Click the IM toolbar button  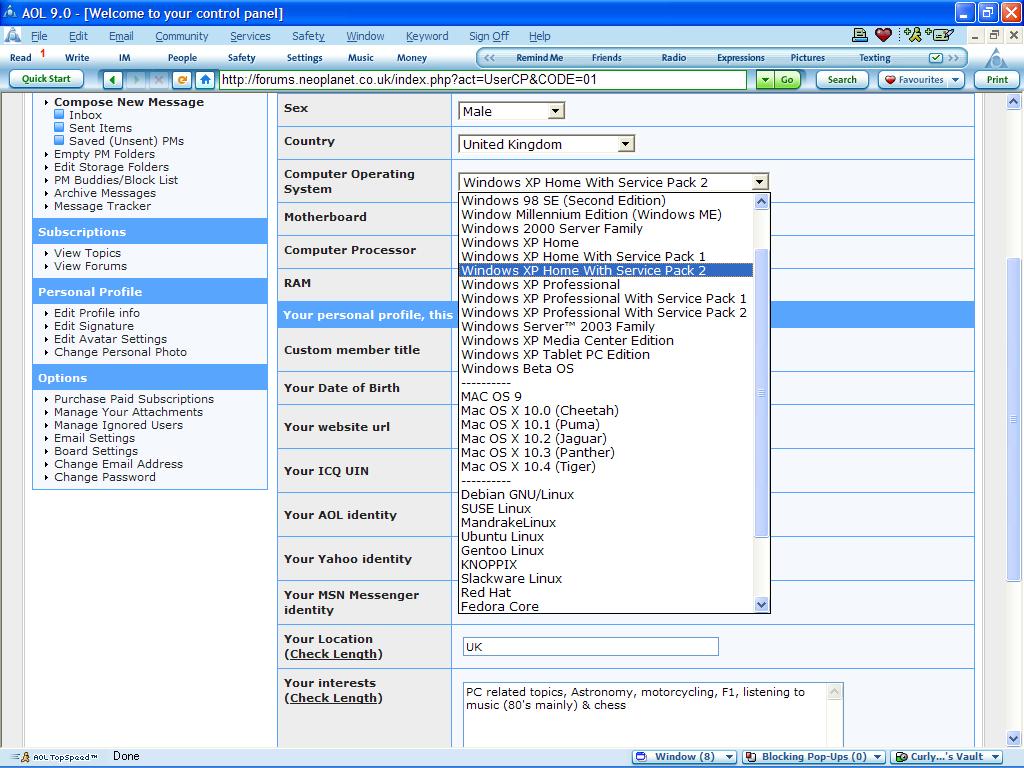click(x=125, y=57)
